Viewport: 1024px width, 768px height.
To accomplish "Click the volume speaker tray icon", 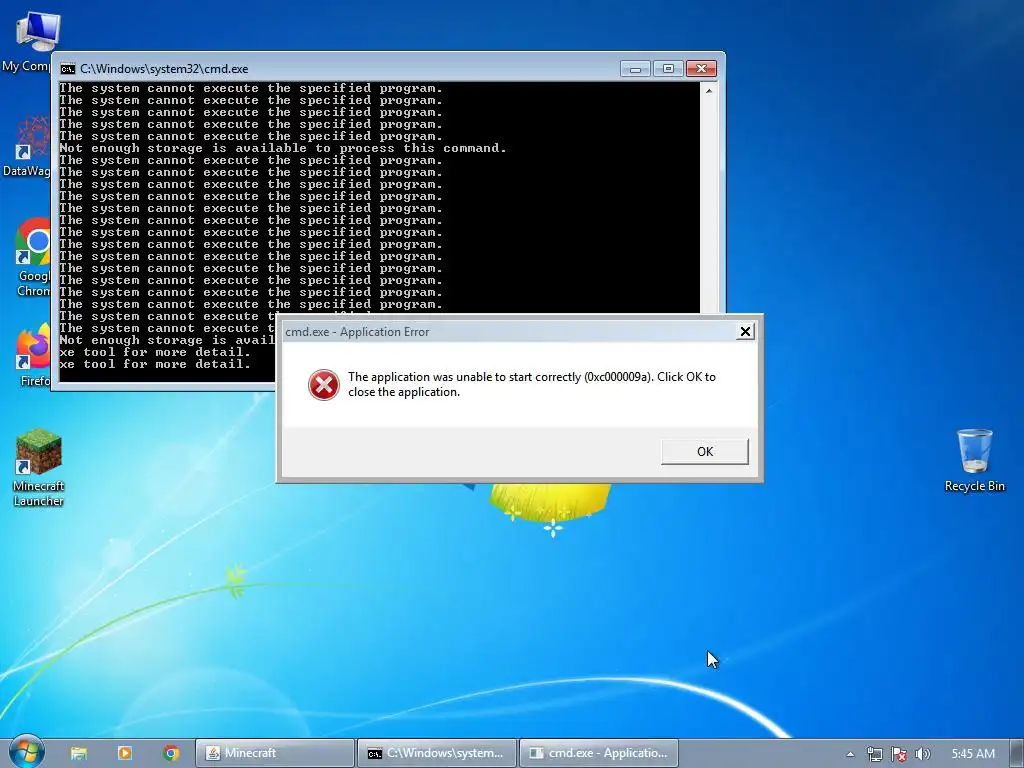I will point(922,754).
